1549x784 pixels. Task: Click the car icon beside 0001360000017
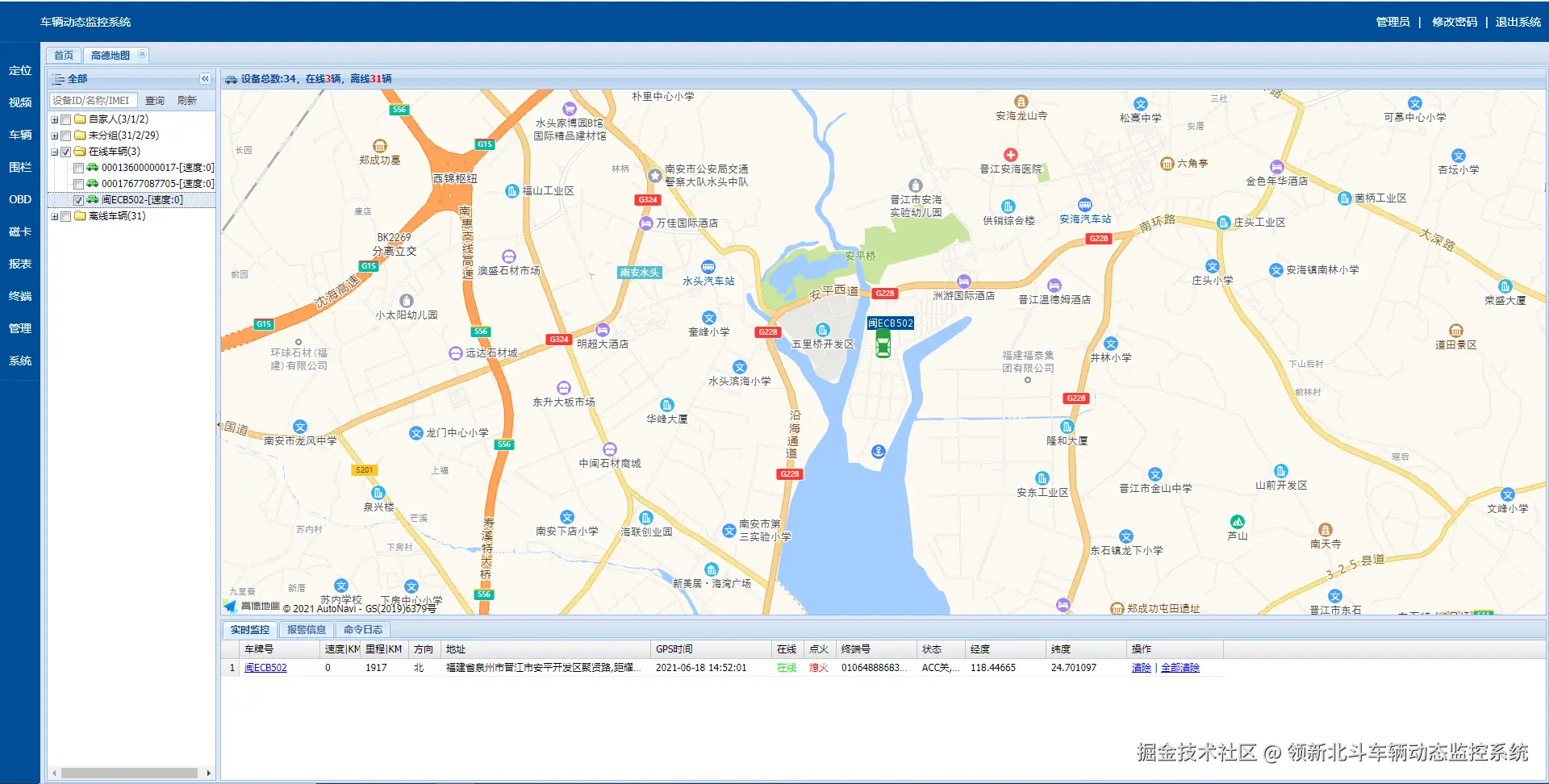93,168
